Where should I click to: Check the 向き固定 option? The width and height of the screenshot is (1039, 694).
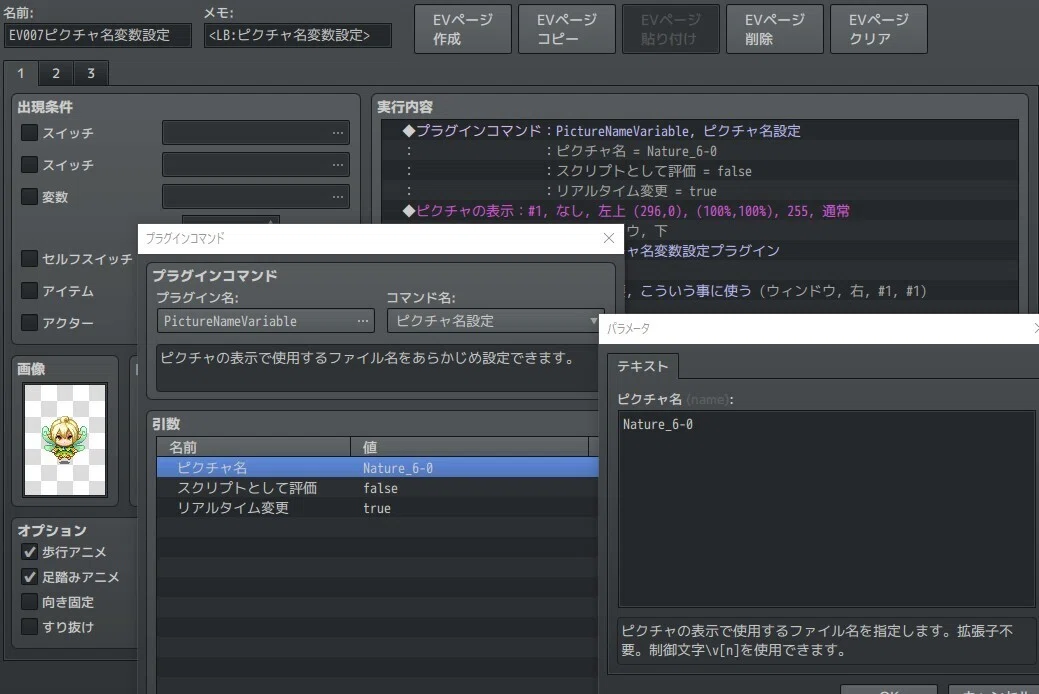tap(29, 602)
